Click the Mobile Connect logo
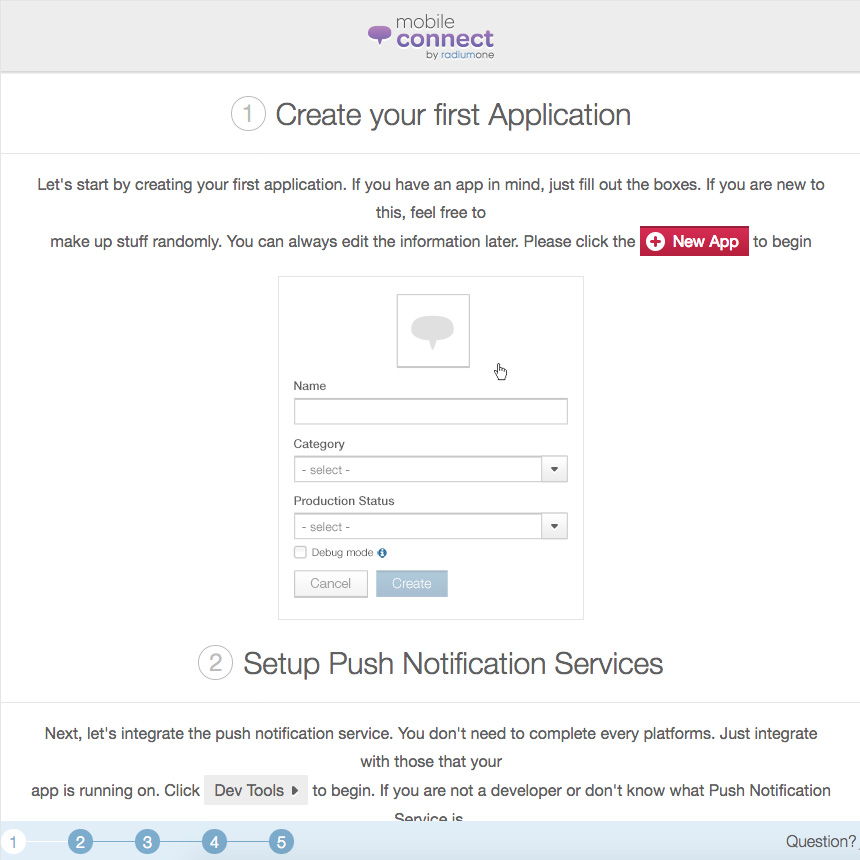This screenshot has width=860, height=860. tap(431, 37)
